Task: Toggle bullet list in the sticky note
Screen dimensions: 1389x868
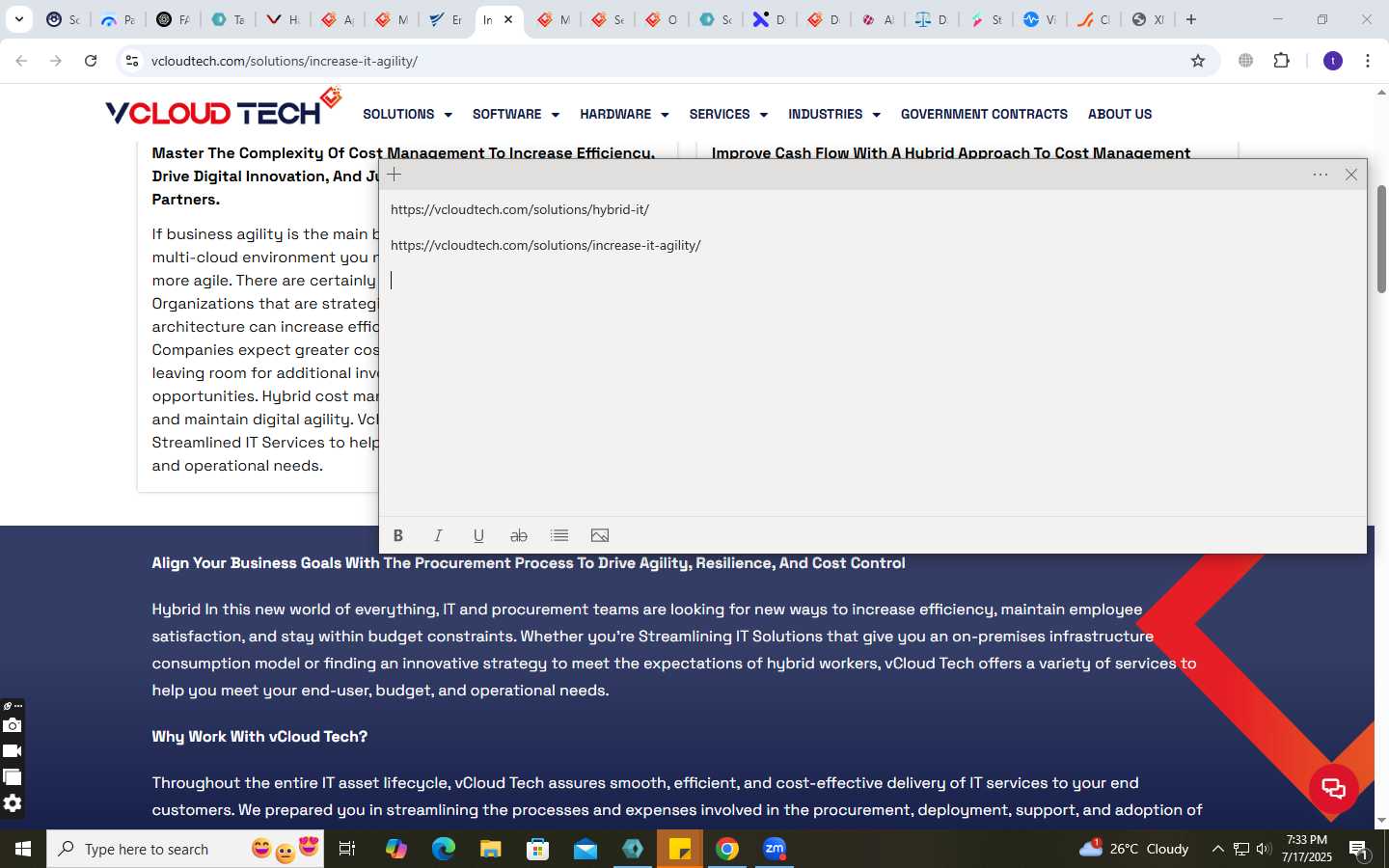Action: pyautogui.click(x=559, y=535)
